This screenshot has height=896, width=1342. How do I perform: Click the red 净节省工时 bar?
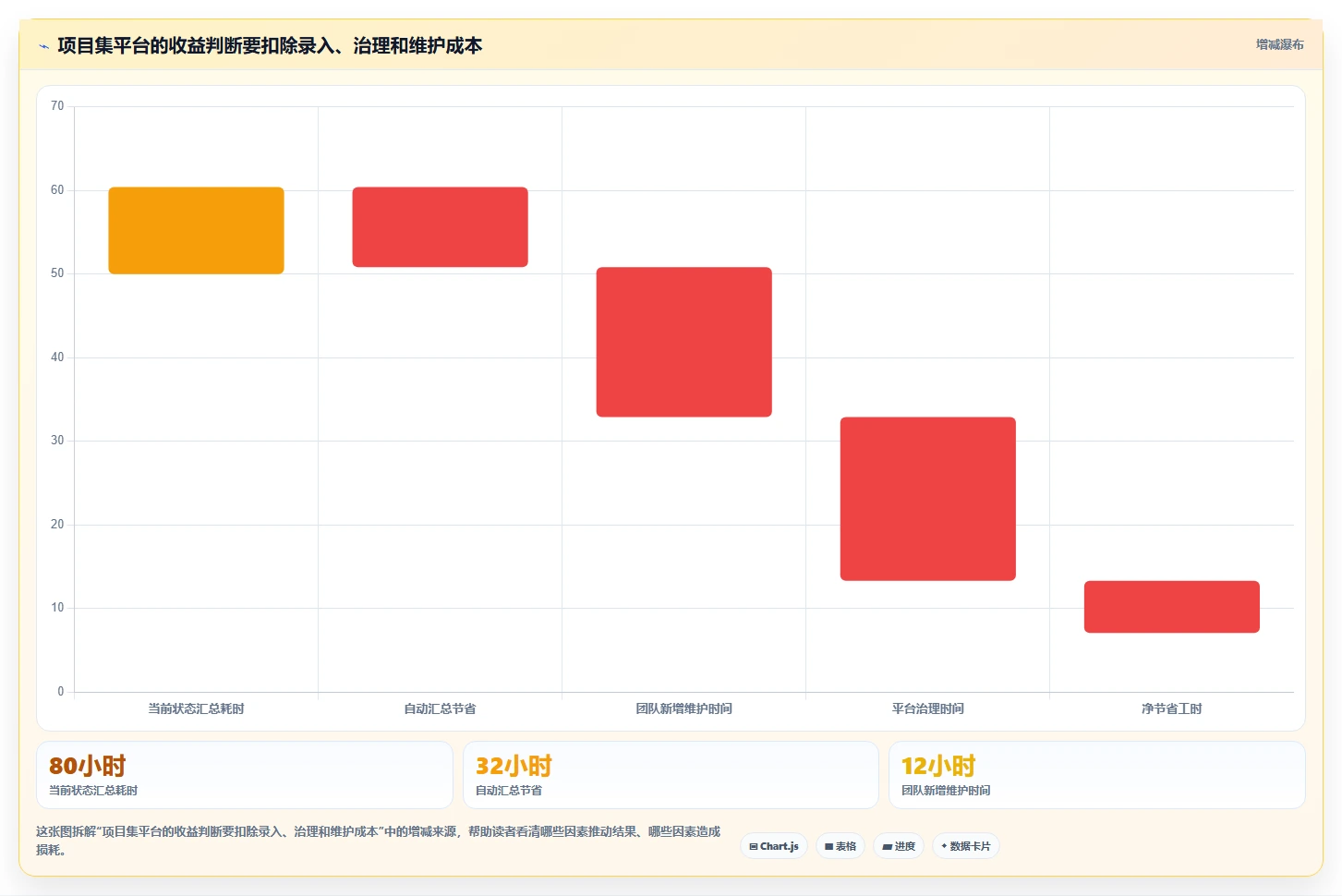point(1171,607)
